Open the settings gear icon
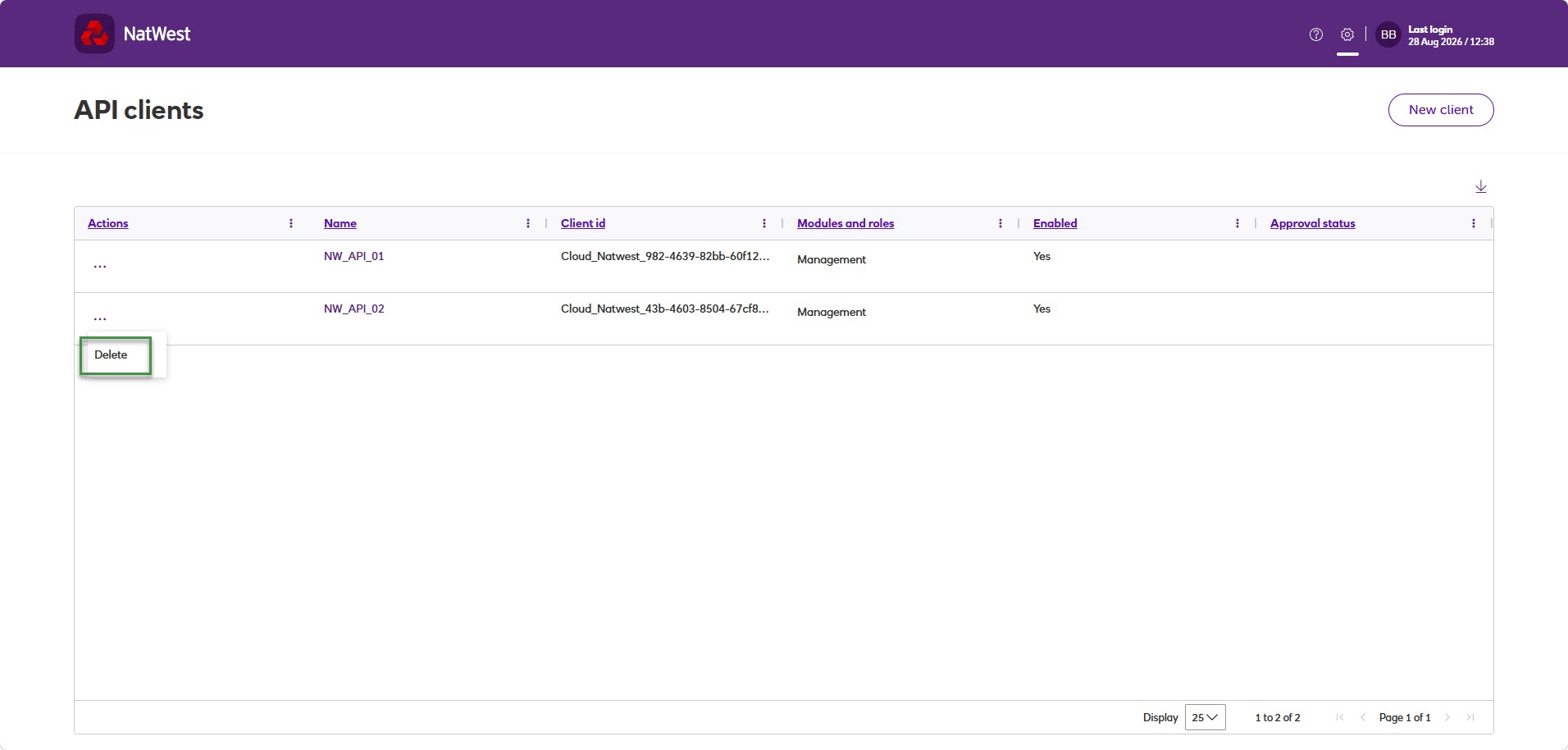The height and width of the screenshot is (750, 1568). [x=1347, y=34]
